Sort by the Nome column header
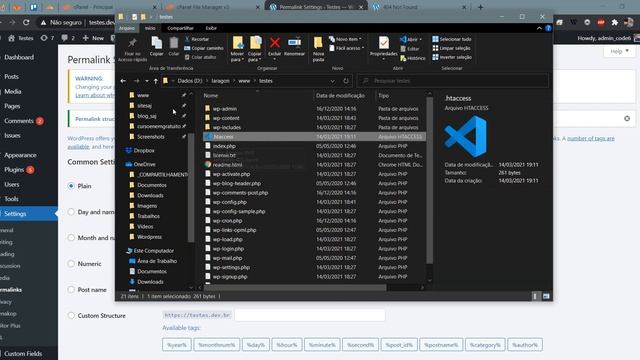This screenshot has height=360, width=640. pos(257,96)
